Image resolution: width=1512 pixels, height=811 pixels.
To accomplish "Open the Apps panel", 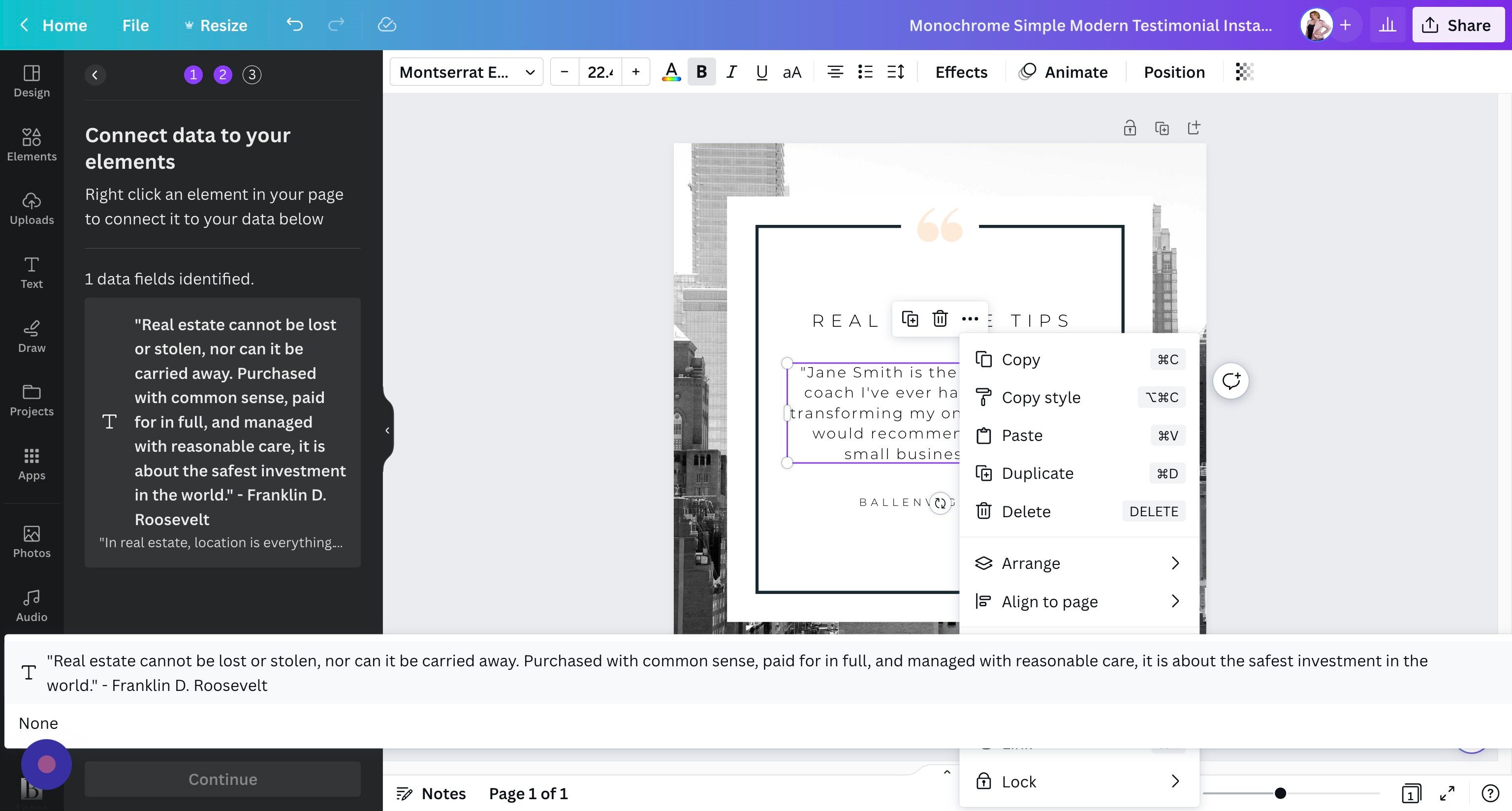I will 31,464.
